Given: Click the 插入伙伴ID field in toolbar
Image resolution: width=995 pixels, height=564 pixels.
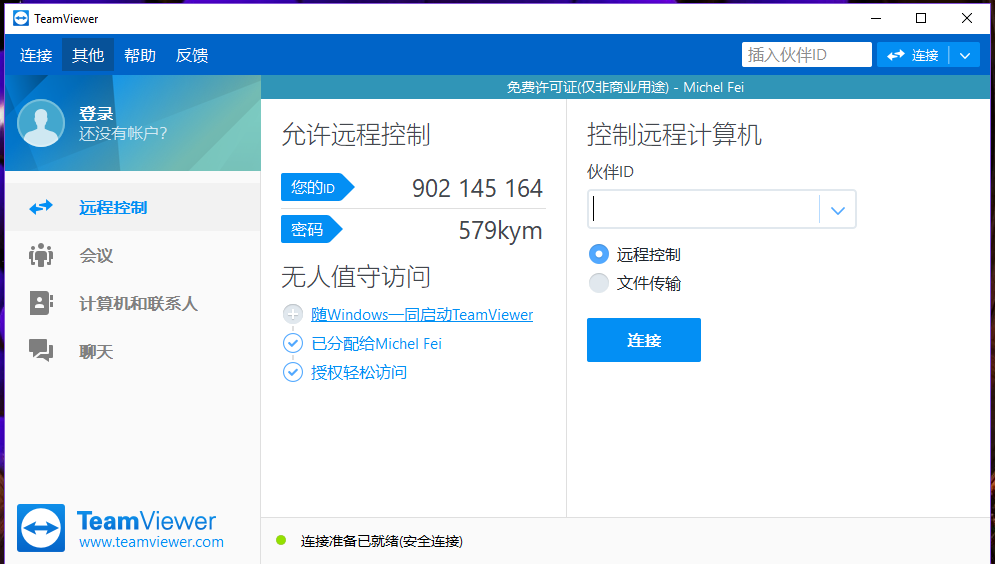Looking at the screenshot, I should pos(807,55).
